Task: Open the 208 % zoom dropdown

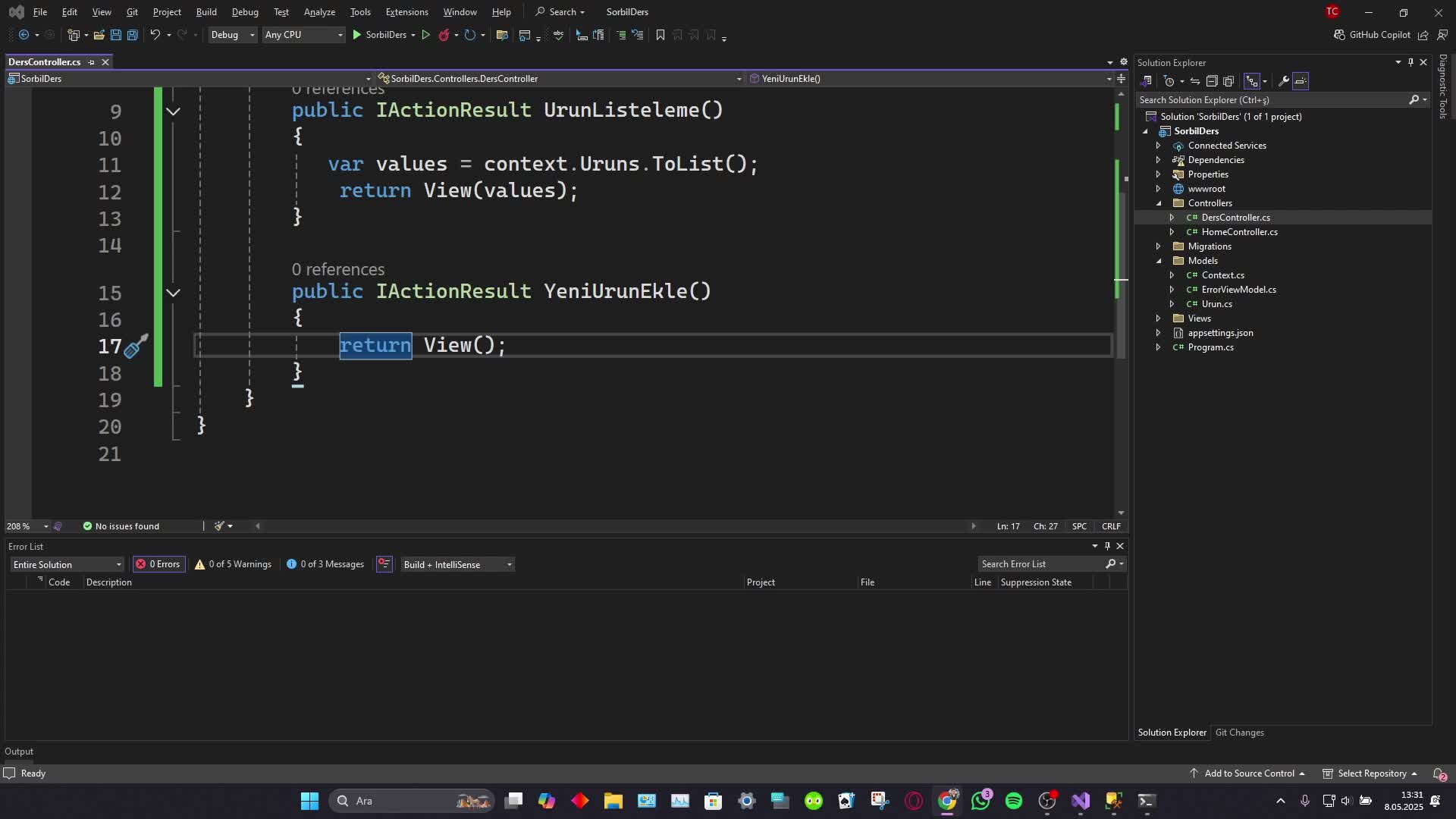Action: tap(27, 526)
